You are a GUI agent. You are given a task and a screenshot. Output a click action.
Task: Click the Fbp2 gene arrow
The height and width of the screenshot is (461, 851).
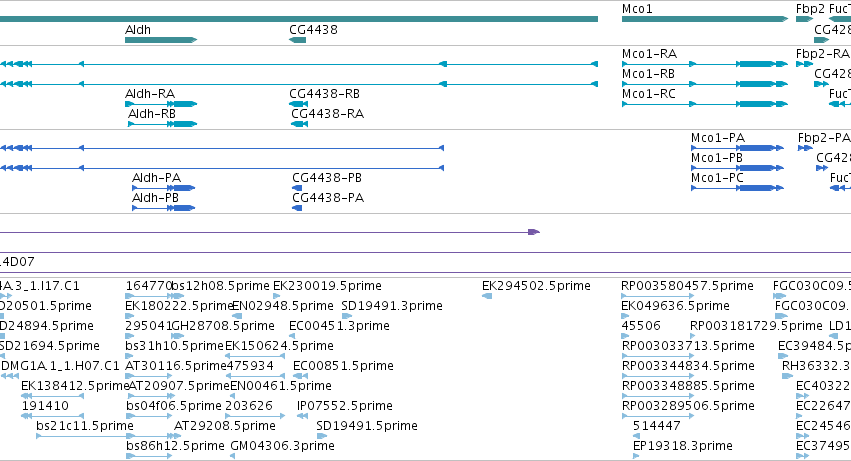[x=804, y=19]
